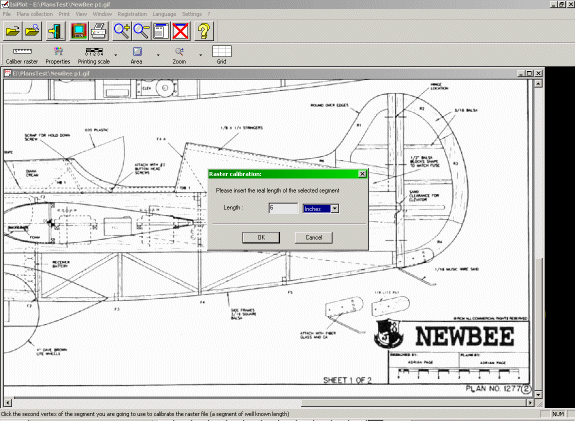The image size is (575, 421).
Task: Open the File menu
Action: tap(7, 14)
